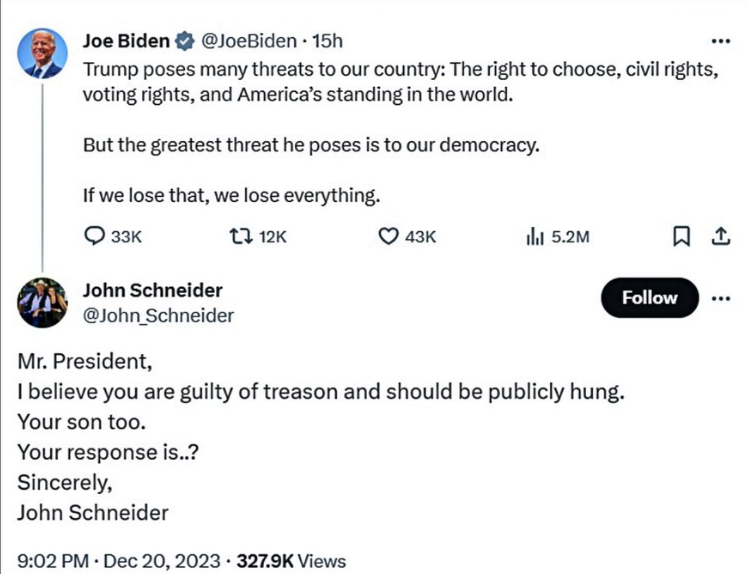The image size is (748, 574).
Task: Click the share upload icon
Action: pos(721,236)
